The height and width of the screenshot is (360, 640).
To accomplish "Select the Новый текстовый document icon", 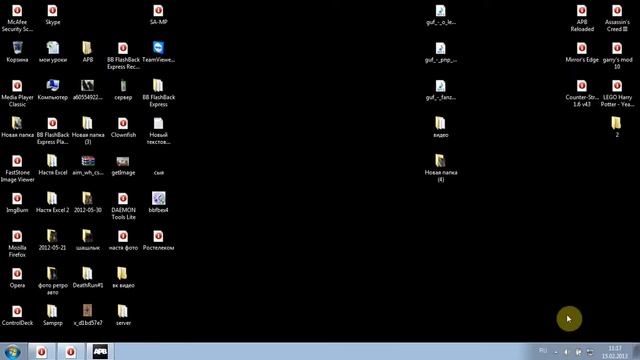I will pyautogui.click(x=158, y=131).
